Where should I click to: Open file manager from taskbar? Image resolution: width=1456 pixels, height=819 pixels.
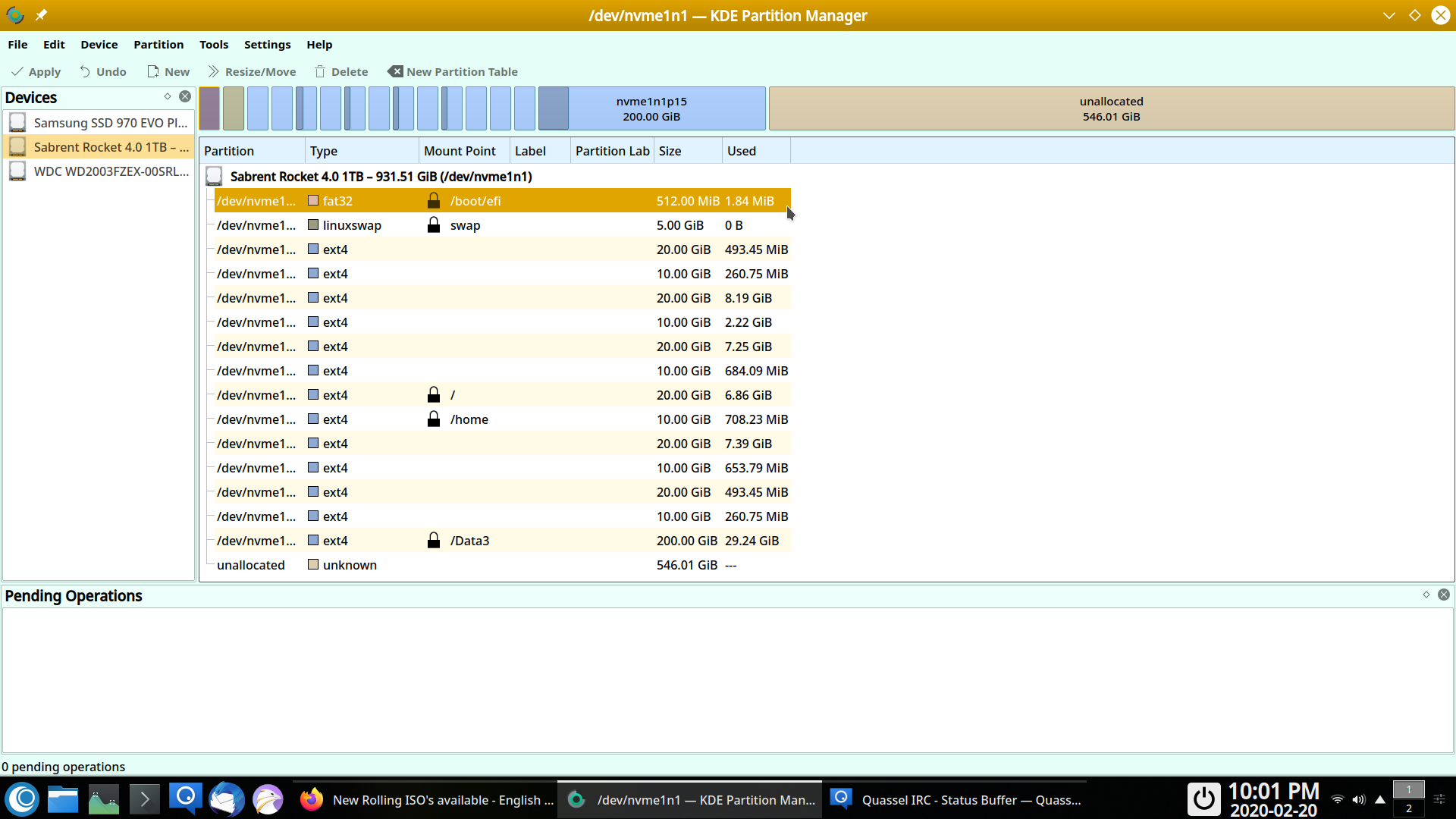pos(63,799)
